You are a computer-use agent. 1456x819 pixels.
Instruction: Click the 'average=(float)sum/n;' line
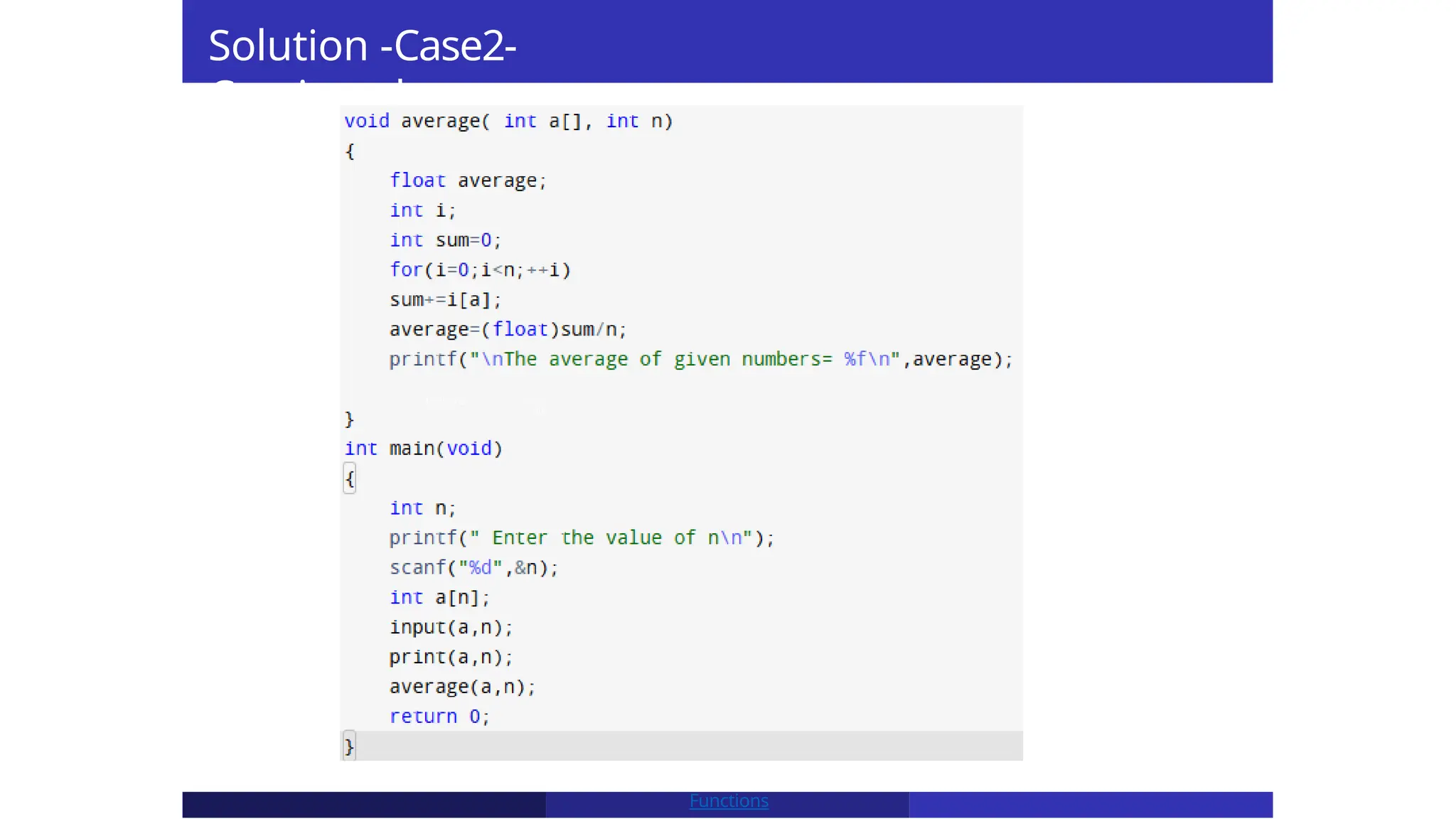click(508, 330)
